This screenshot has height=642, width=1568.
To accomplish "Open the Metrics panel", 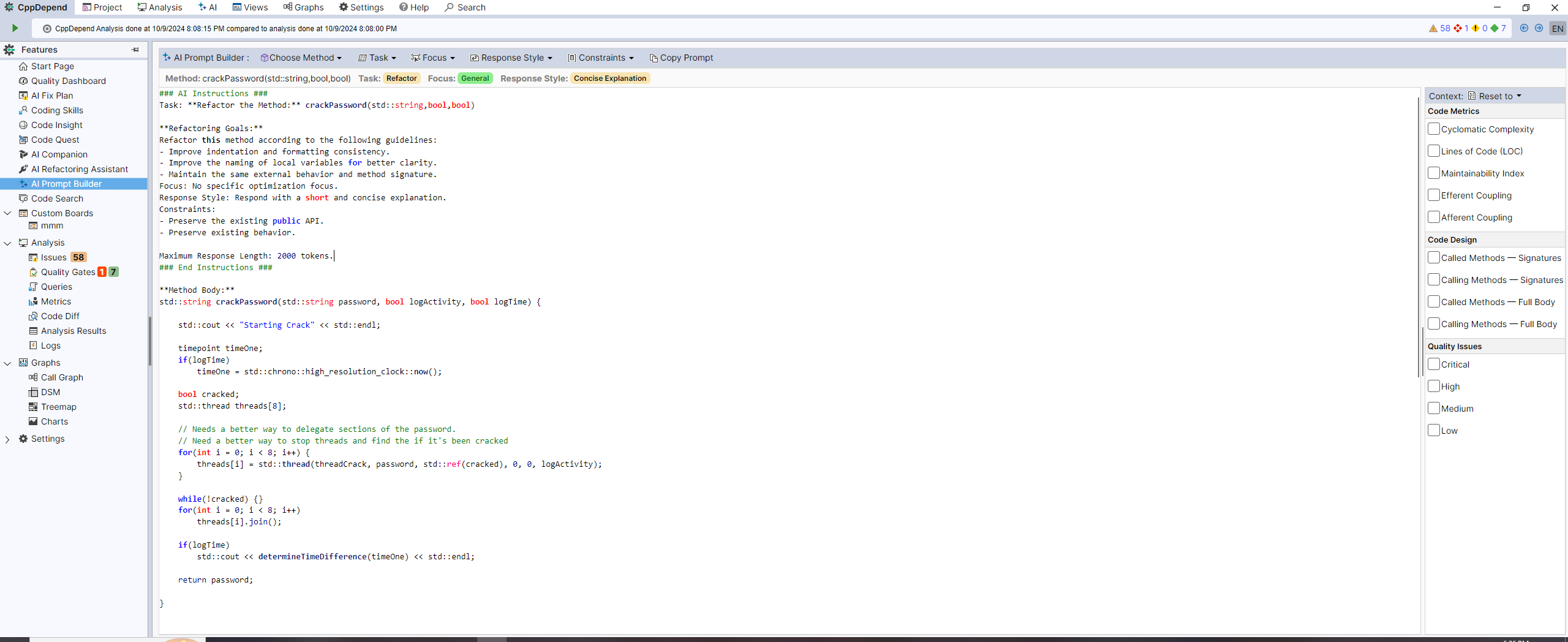I will point(56,301).
